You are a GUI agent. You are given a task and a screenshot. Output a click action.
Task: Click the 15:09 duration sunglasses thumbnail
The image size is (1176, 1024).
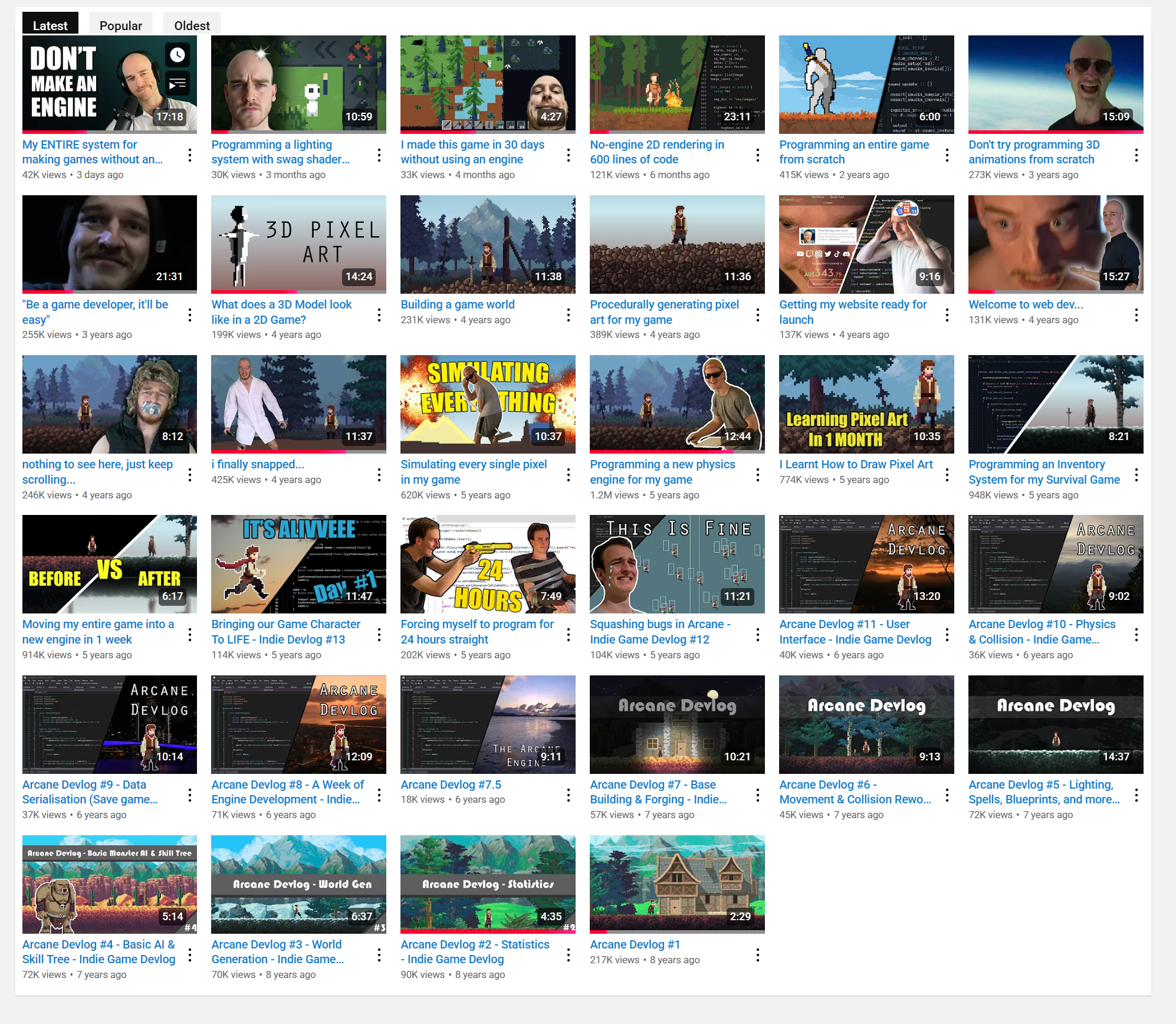[x=1056, y=84]
